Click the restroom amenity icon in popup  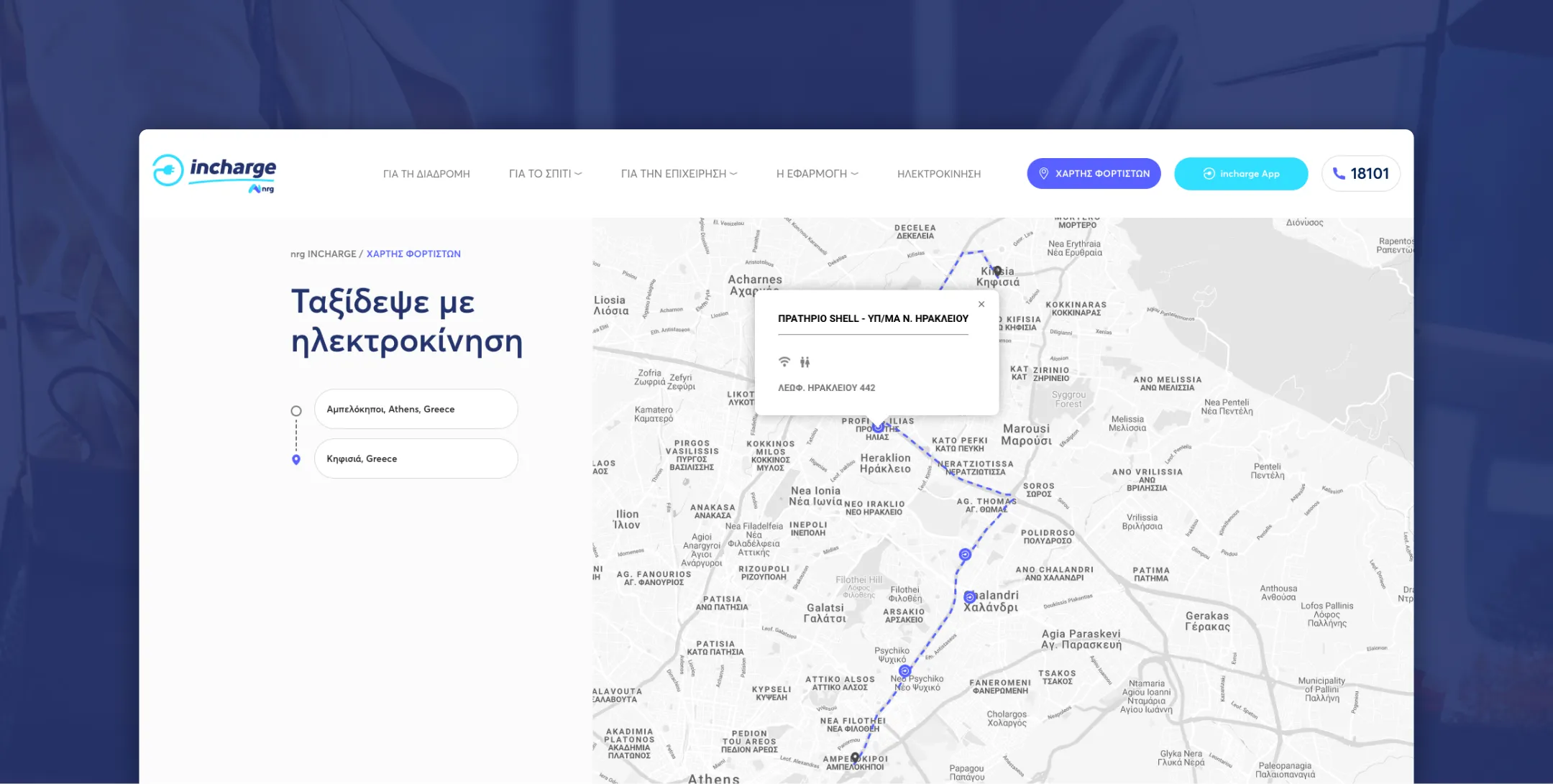point(805,362)
